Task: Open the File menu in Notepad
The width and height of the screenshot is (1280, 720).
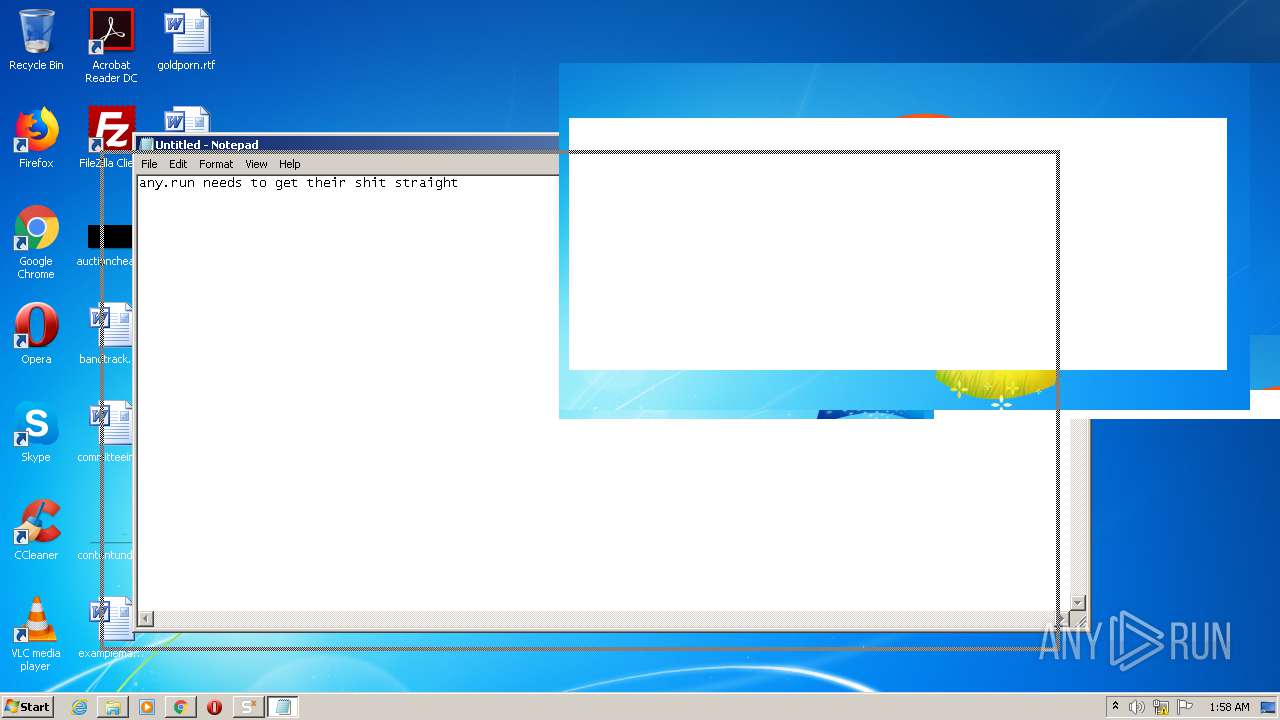Action: pyautogui.click(x=149, y=164)
